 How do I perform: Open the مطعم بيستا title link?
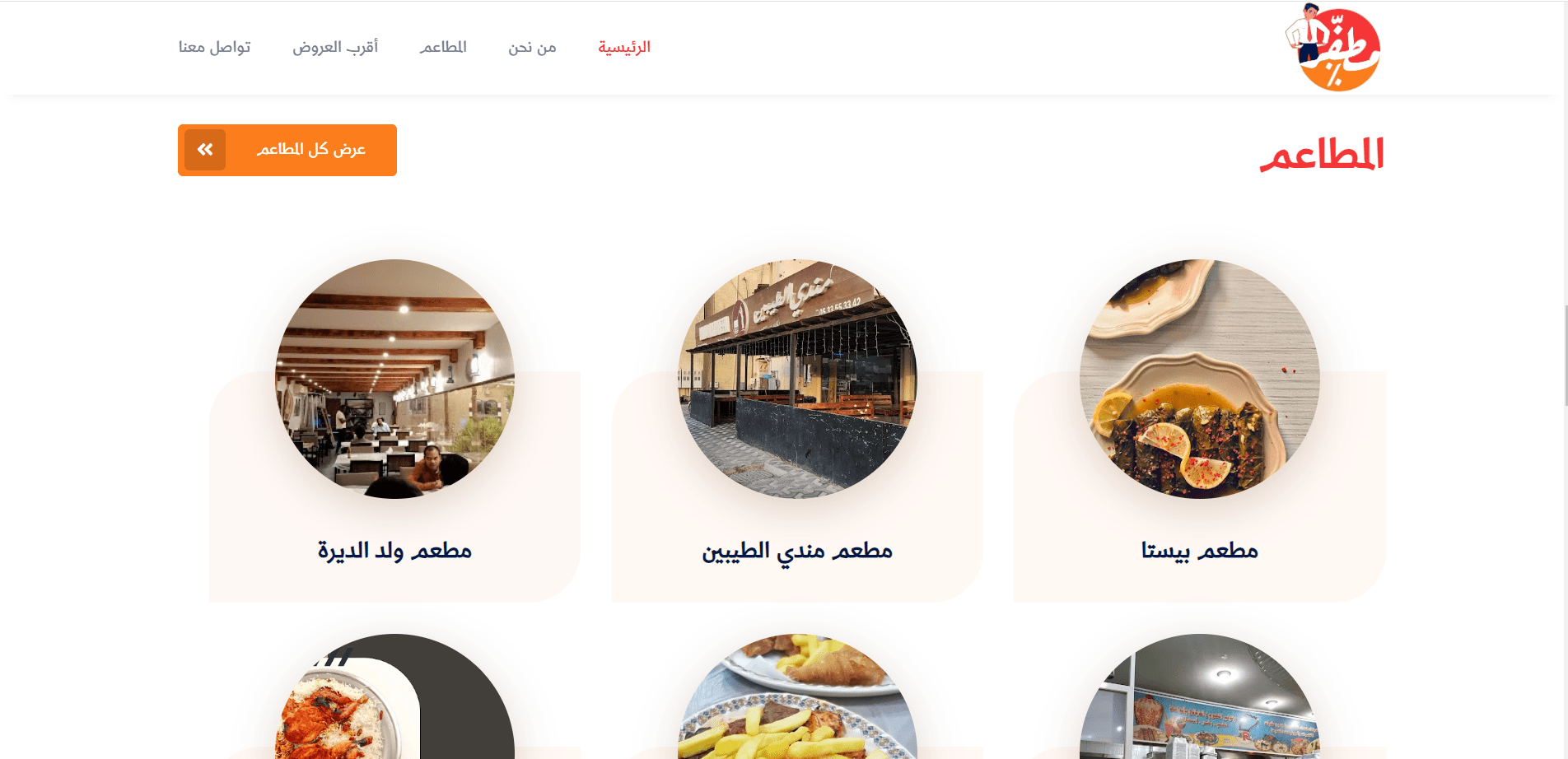point(1199,550)
